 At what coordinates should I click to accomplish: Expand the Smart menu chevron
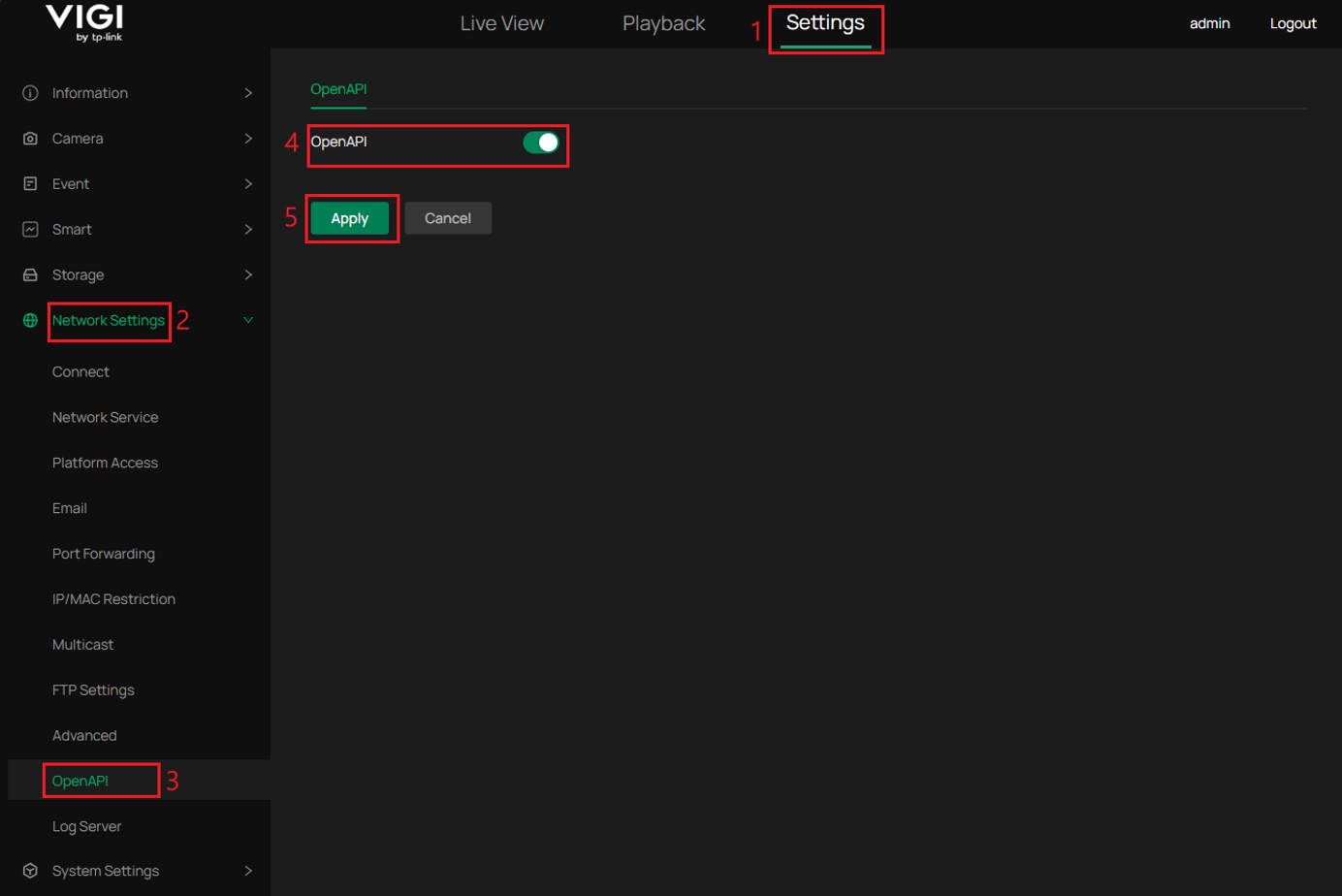point(248,230)
